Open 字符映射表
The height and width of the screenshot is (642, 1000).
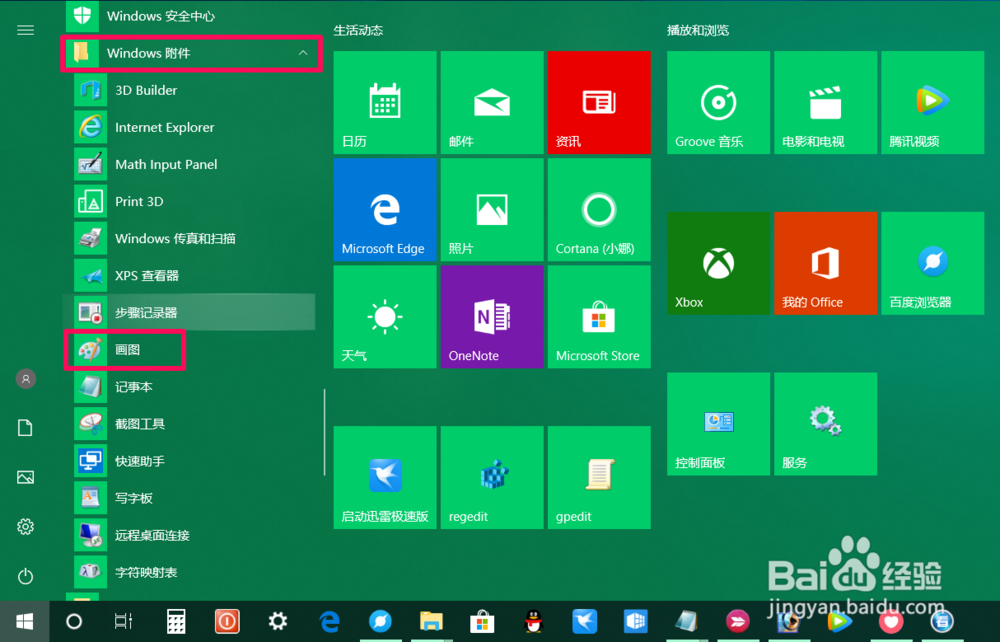191,572
